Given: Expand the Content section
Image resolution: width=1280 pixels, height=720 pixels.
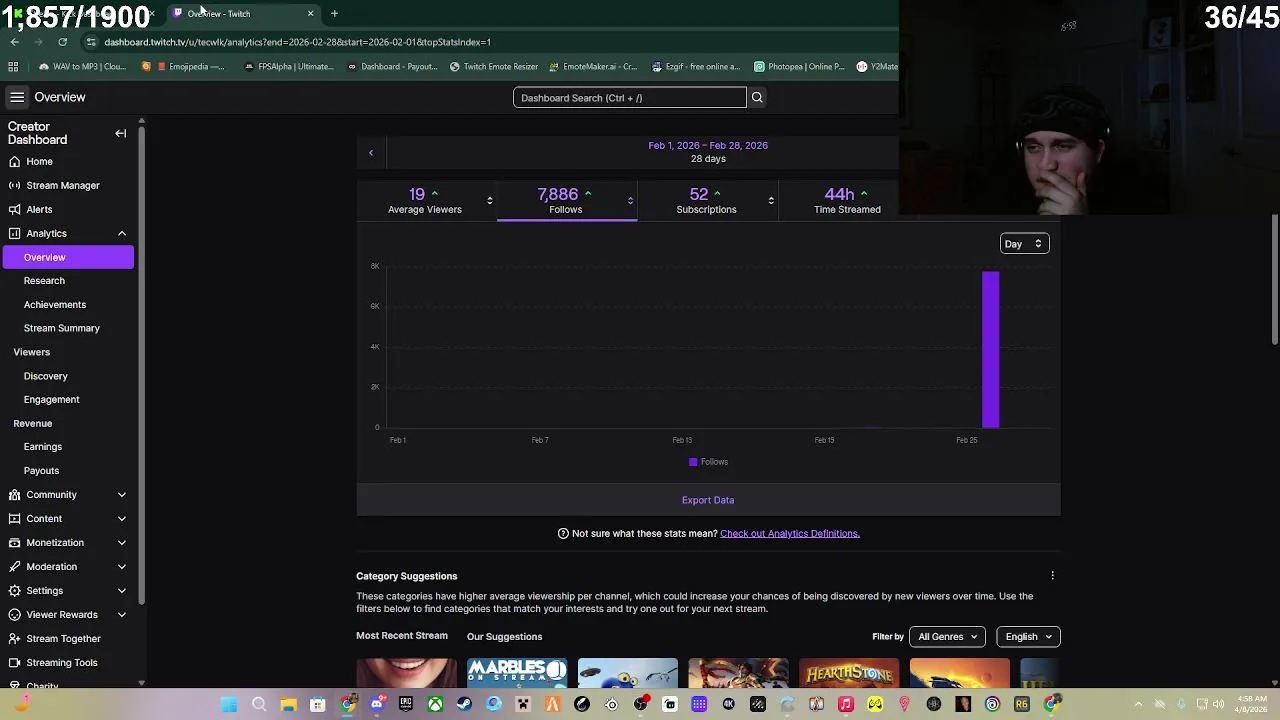Looking at the screenshot, I should pos(122,519).
